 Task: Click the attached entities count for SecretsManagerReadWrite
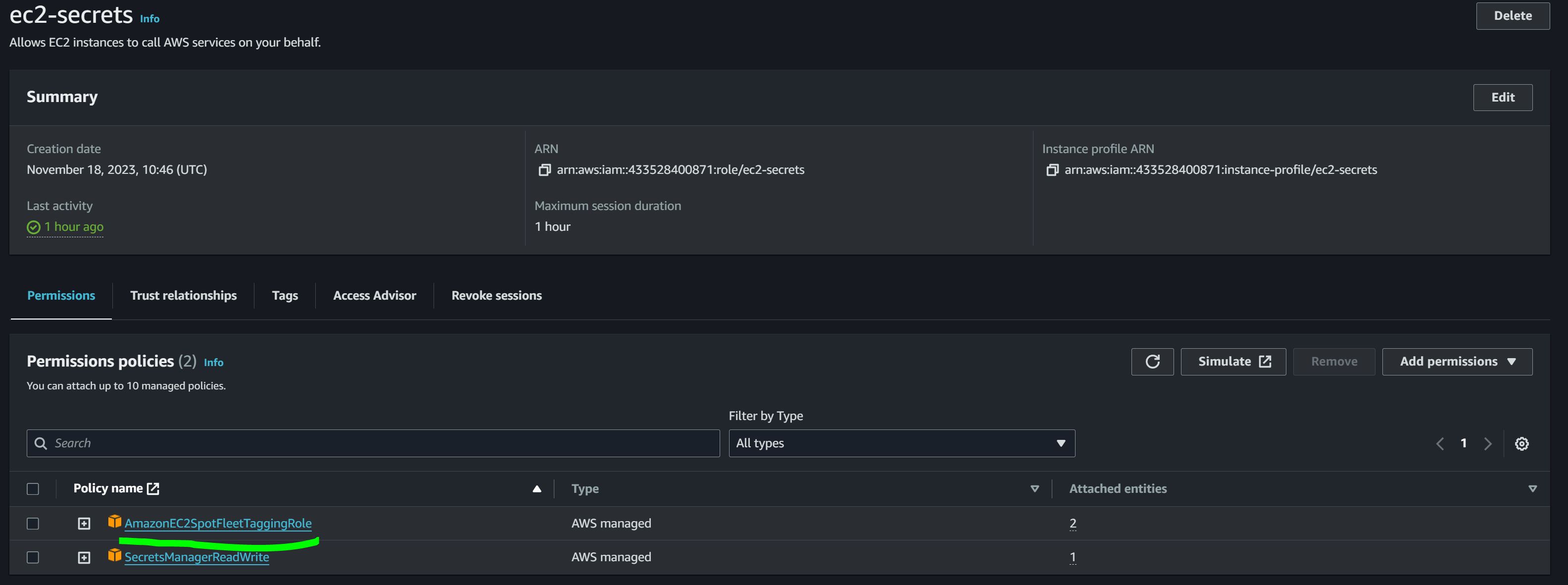pos(1073,558)
